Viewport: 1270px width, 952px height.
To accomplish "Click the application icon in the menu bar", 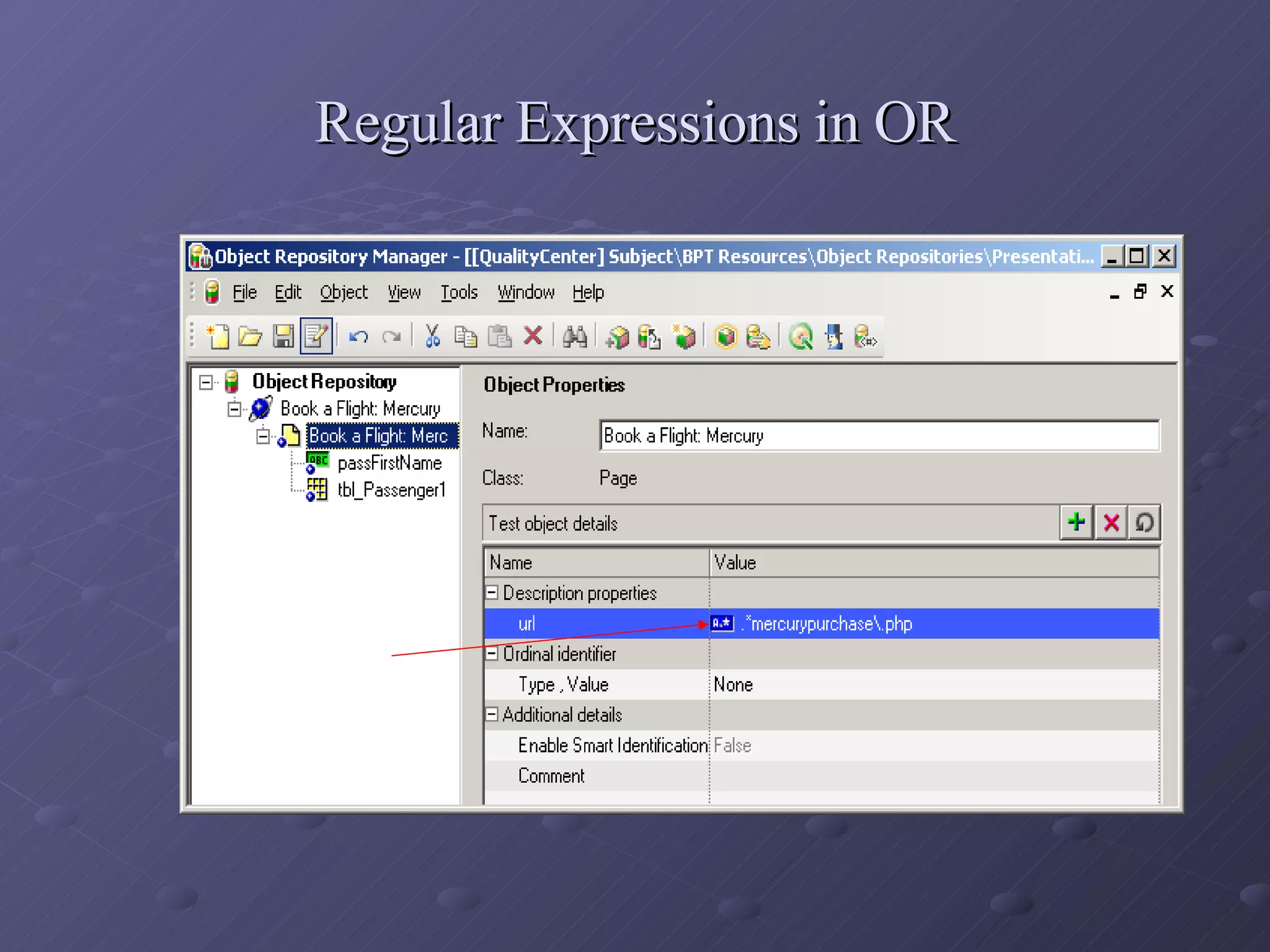I will tap(212, 292).
